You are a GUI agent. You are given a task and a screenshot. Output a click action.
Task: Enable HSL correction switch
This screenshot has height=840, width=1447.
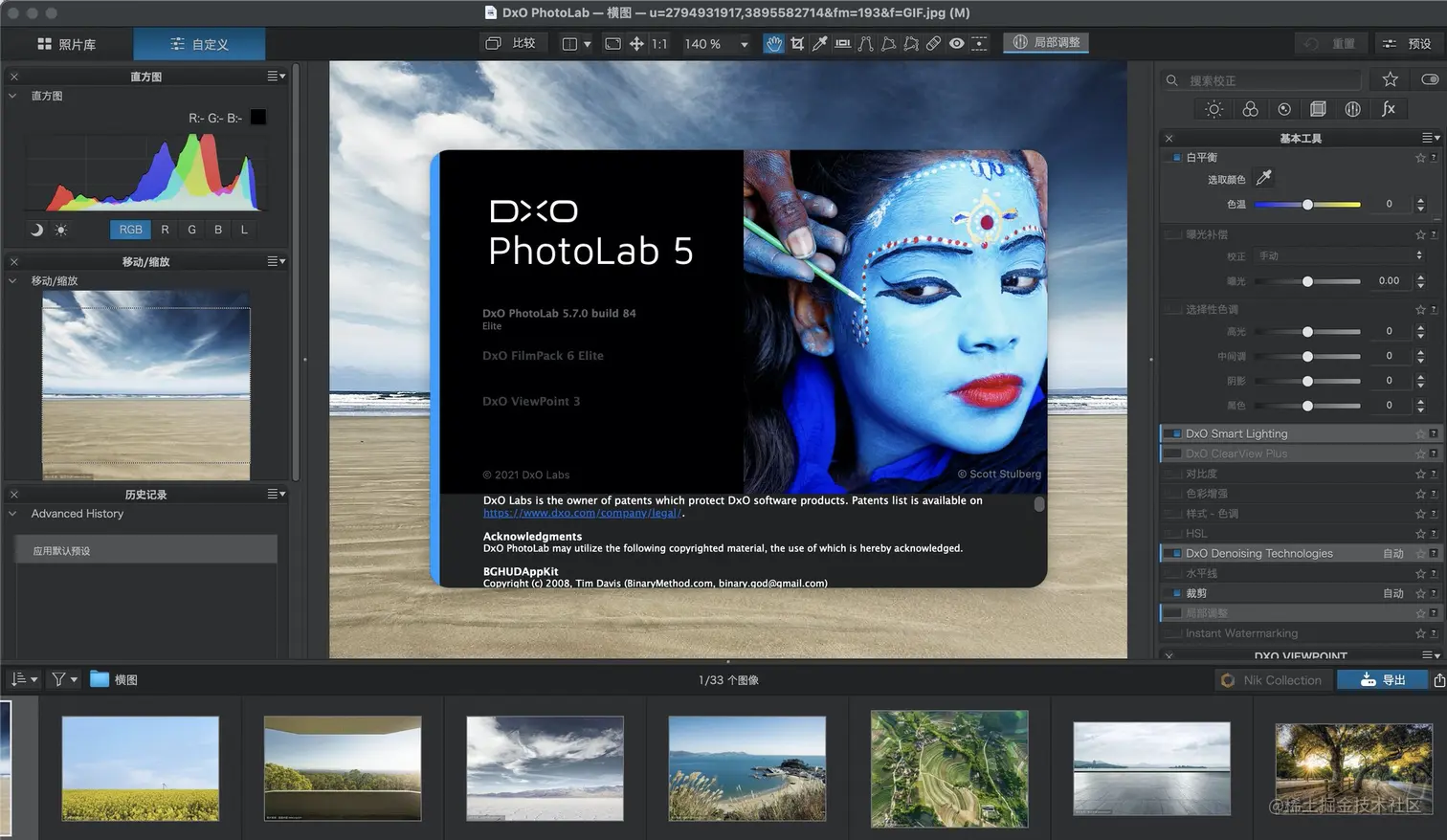coord(1174,534)
